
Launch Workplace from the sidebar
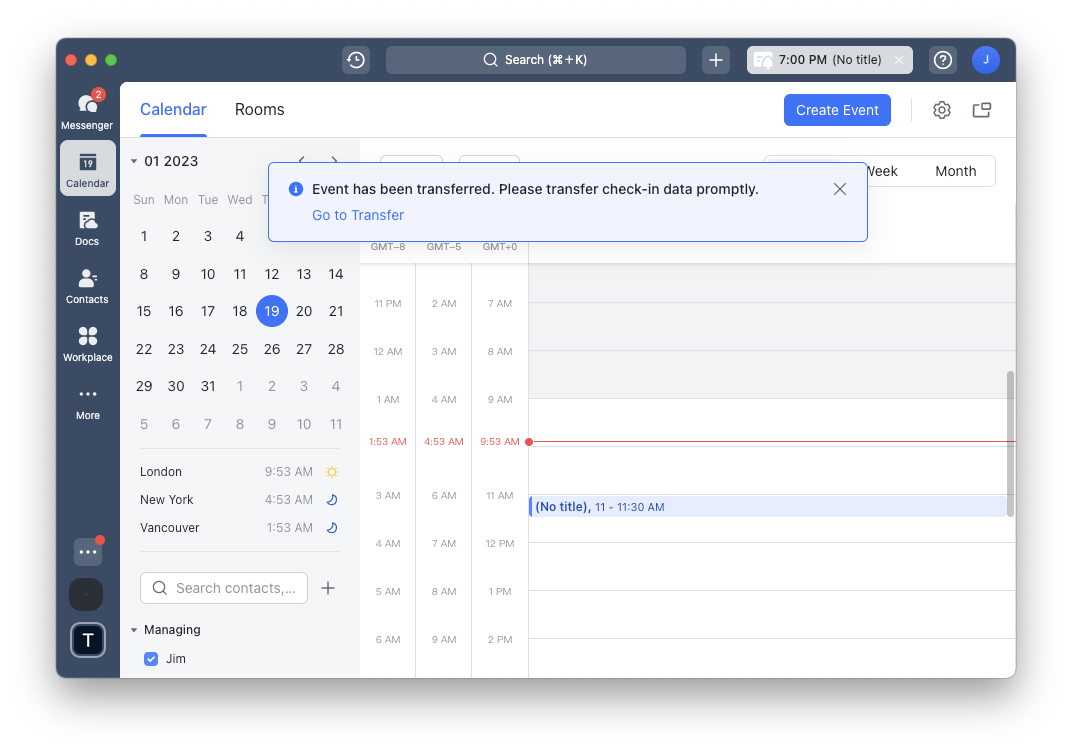(x=86, y=345)
